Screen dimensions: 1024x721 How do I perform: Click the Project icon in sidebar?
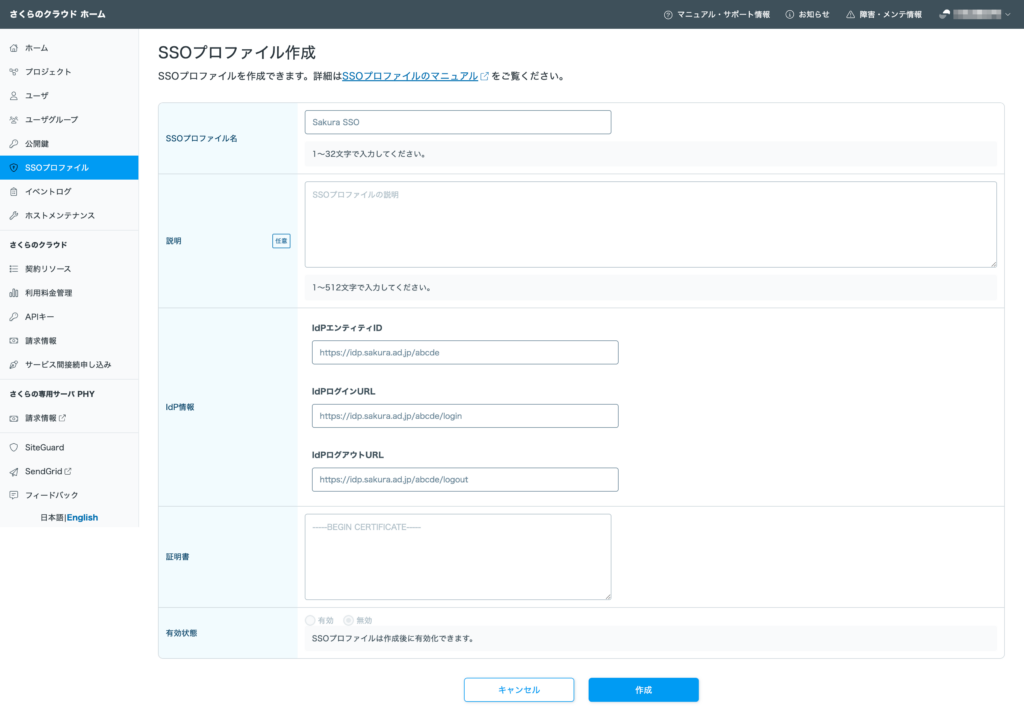pyautogui.click(x=14, y=72)
